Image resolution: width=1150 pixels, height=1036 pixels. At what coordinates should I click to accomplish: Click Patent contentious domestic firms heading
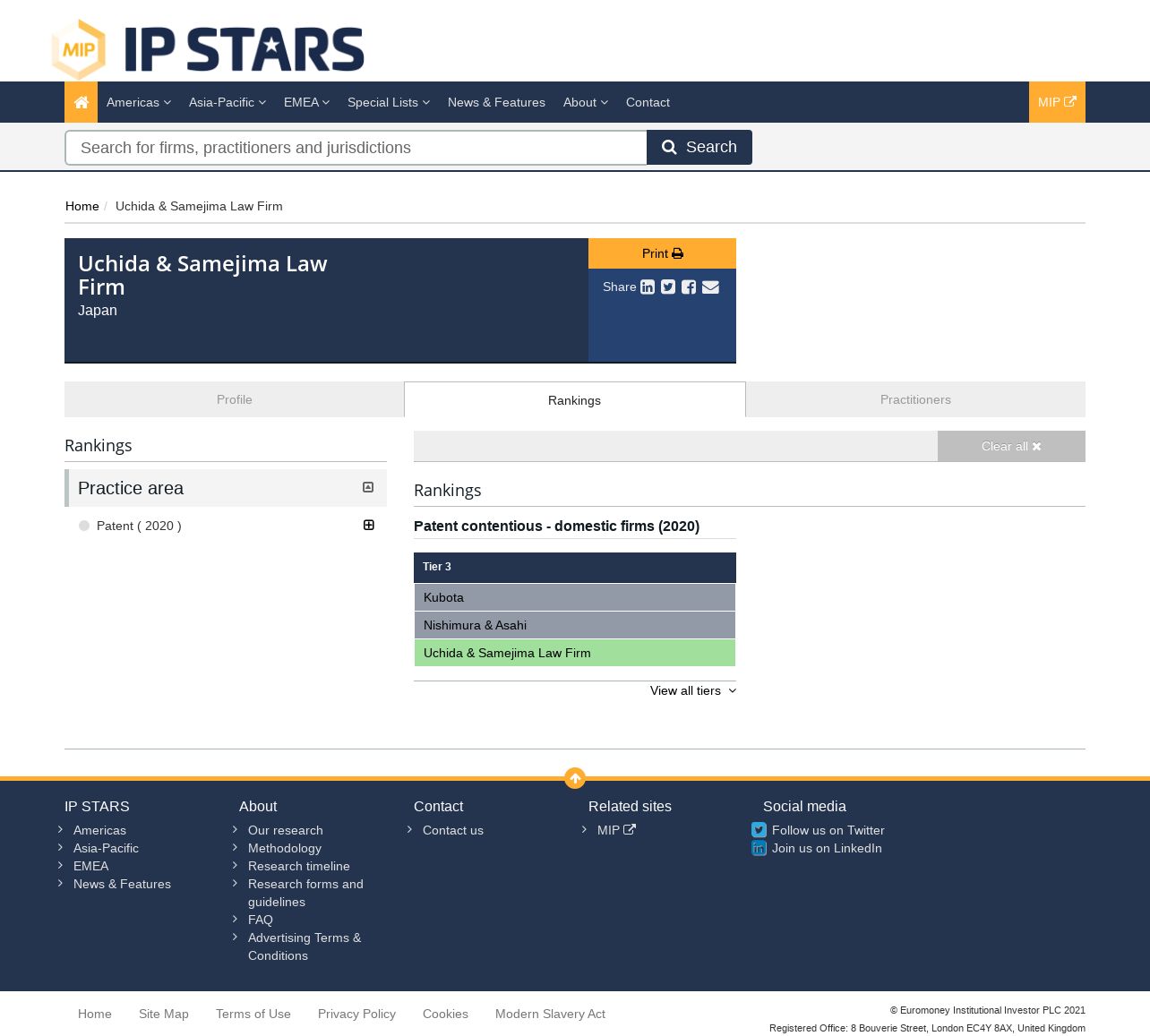pos(556,527)
